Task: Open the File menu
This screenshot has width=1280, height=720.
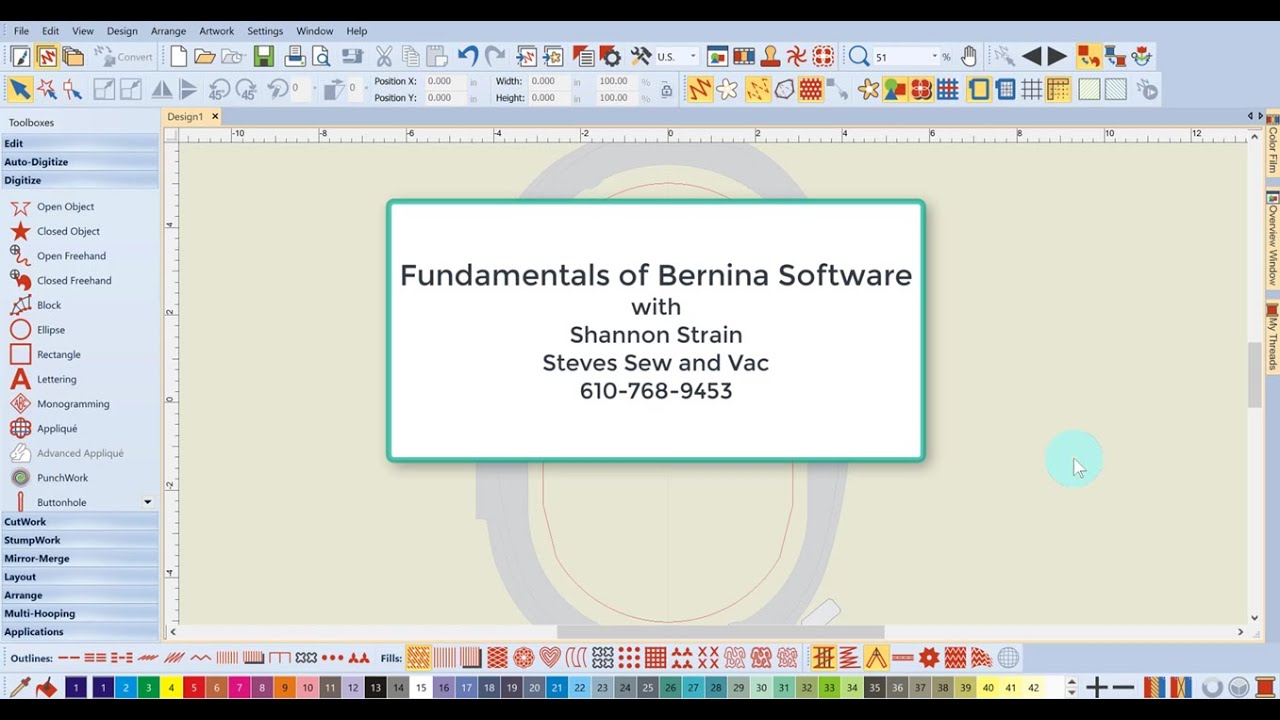Action: 21,31
